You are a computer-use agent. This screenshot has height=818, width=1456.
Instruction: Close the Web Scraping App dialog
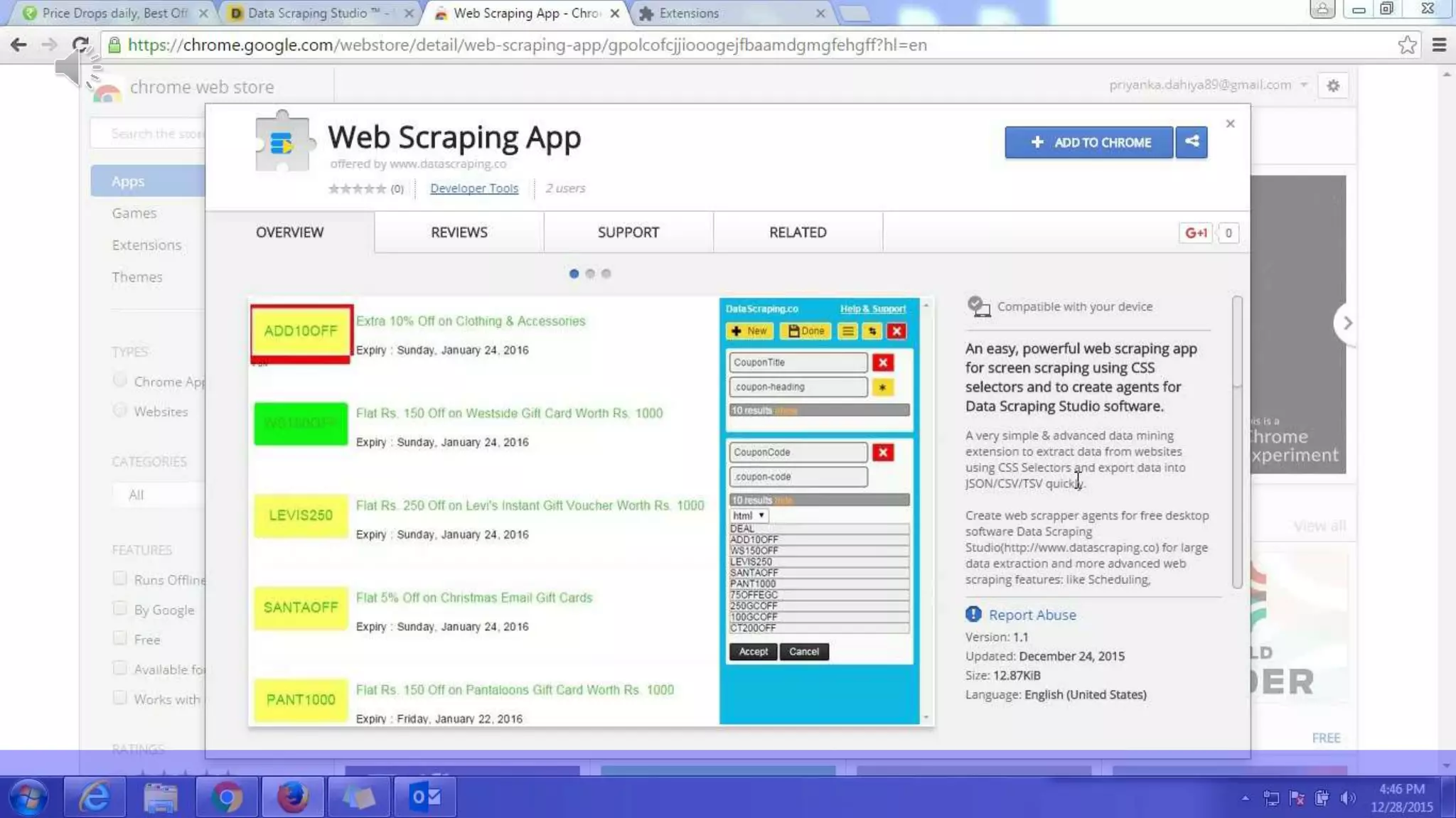pos(1231,124)
